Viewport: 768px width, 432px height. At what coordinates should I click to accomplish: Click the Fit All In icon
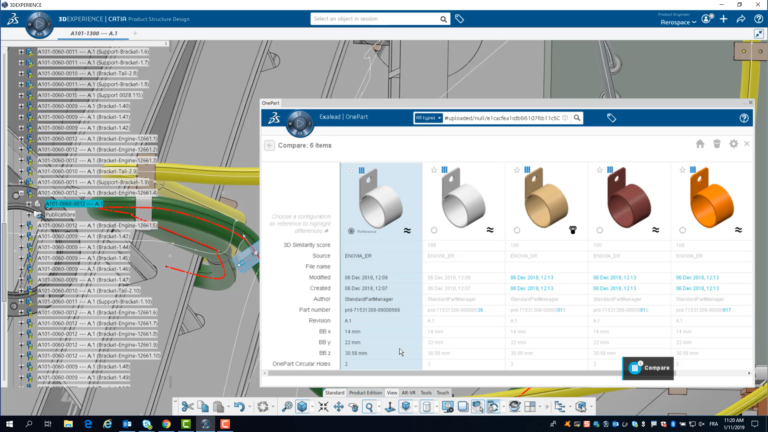click(x=323, y=407)
